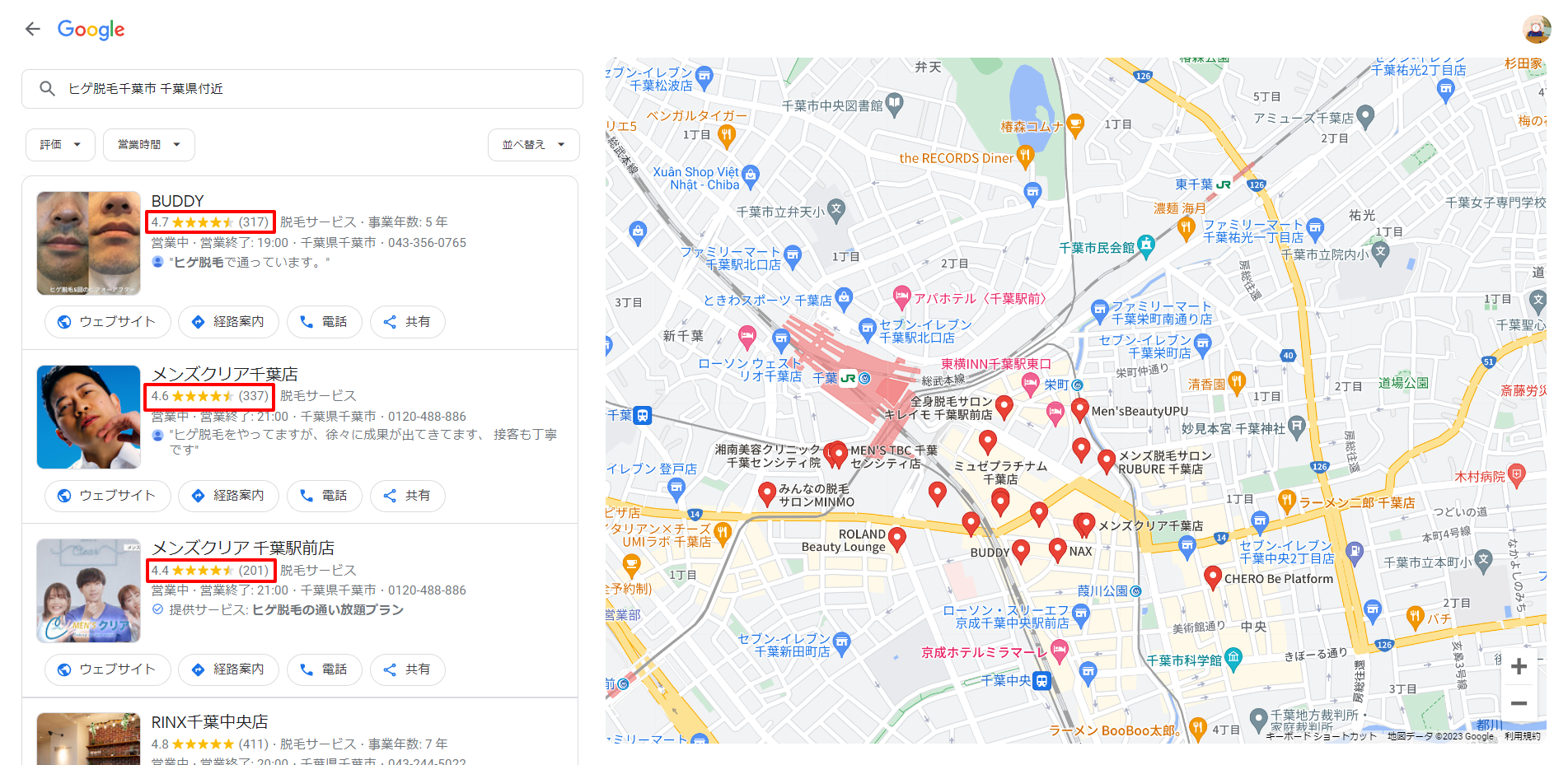Call メンズクリア千葉店 via 電話 button
This screenshot has width=1568, height=765.
click(325, 495)
